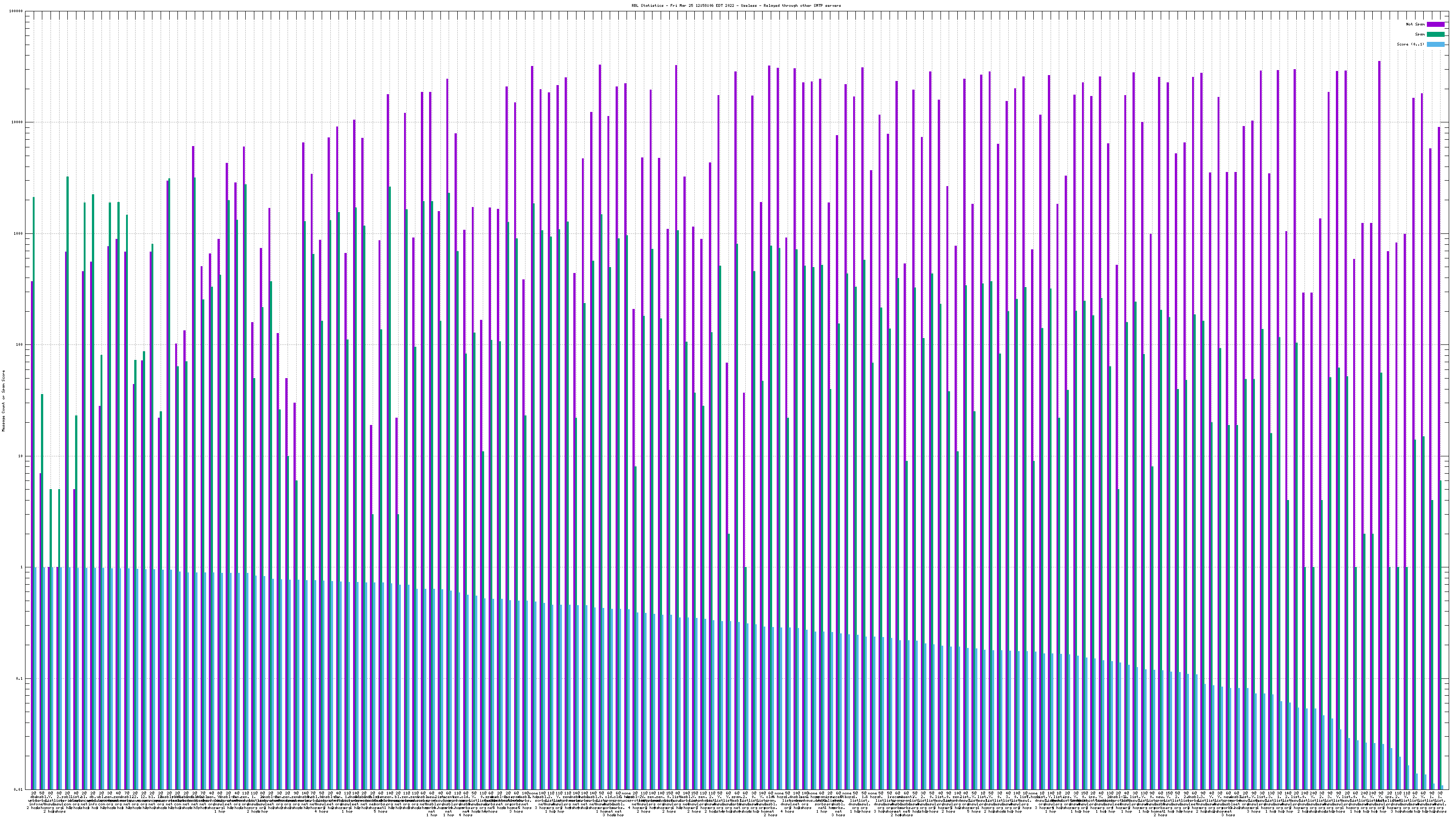Click the 0.1 y-axis tick label
This screenshot has width=1456, height=819.
tap(20, 678)
